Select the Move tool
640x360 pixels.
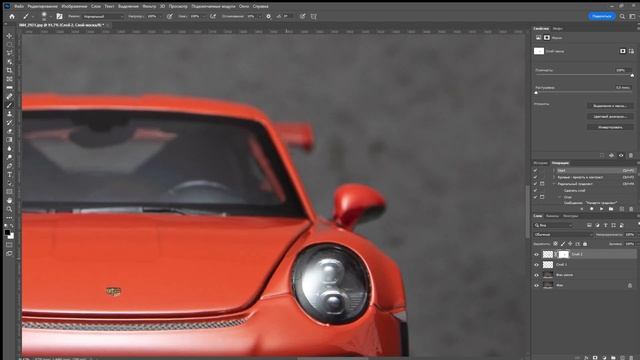click(x=9, y=36)
